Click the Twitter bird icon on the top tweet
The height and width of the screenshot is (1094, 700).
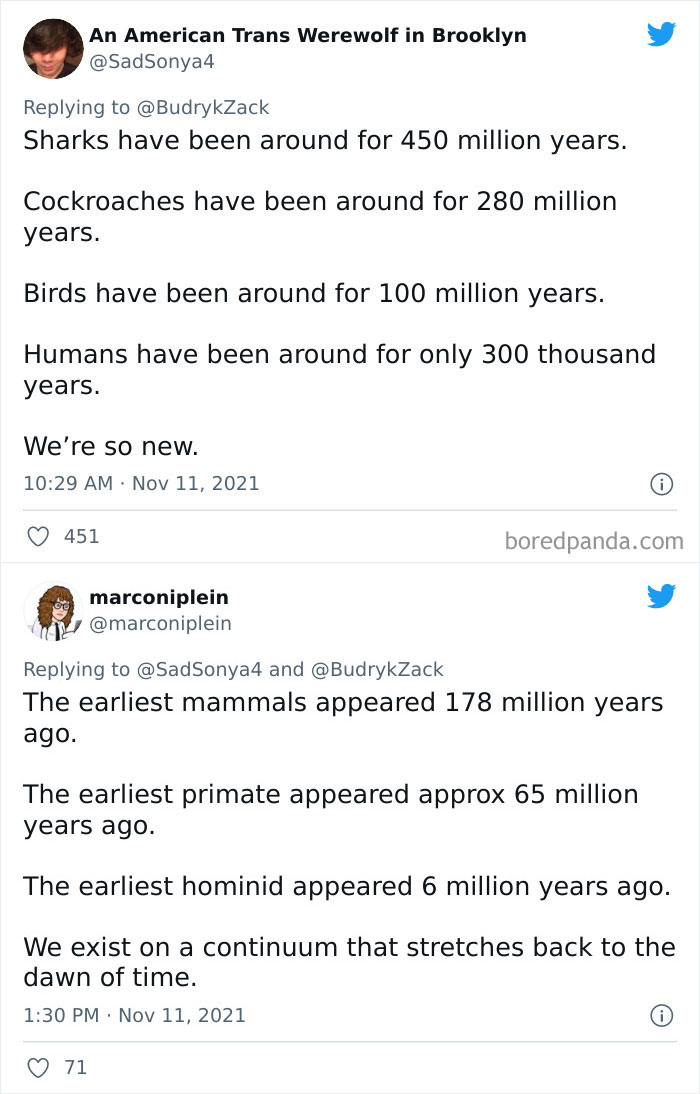coord(662,33)
